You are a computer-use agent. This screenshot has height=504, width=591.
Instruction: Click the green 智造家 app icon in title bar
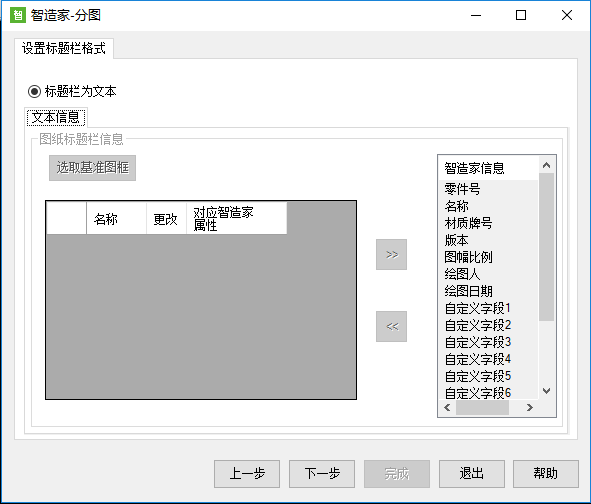pos(18,15)
